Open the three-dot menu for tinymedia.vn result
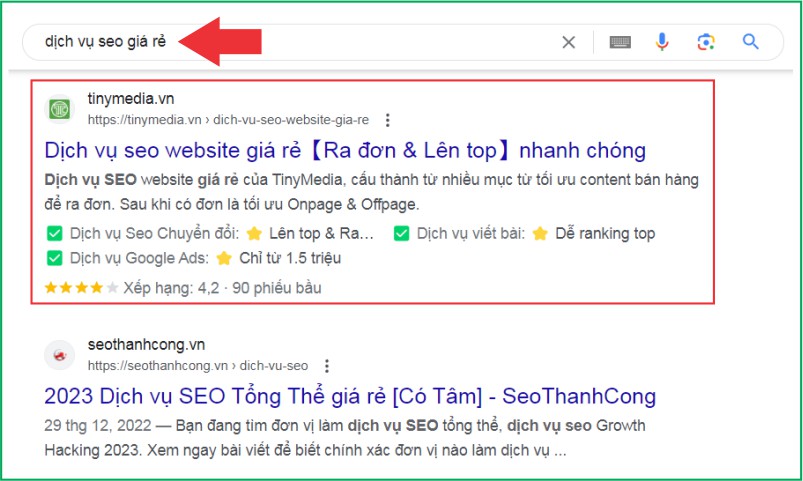Viewport: 803px width, 481px height. (388, 120)
